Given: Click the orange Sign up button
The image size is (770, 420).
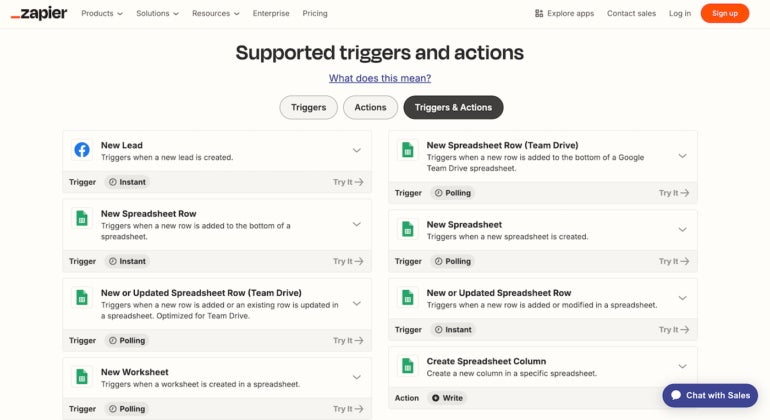Looking at the screenshot, I should pyautogui.click(x=725, y=13).
